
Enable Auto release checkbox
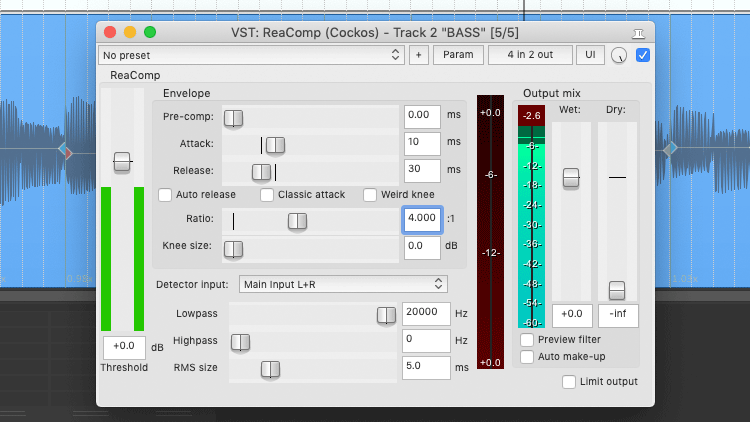tap(165, 195)
